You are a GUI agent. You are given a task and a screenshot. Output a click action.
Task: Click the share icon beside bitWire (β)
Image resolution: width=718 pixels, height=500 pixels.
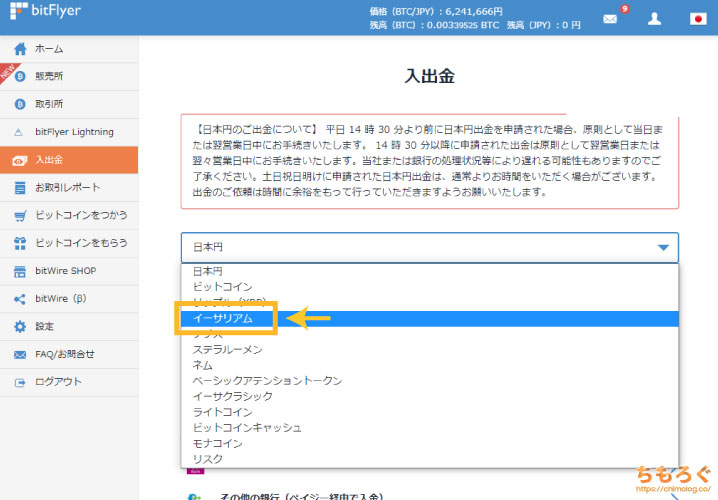coord(20,299)
